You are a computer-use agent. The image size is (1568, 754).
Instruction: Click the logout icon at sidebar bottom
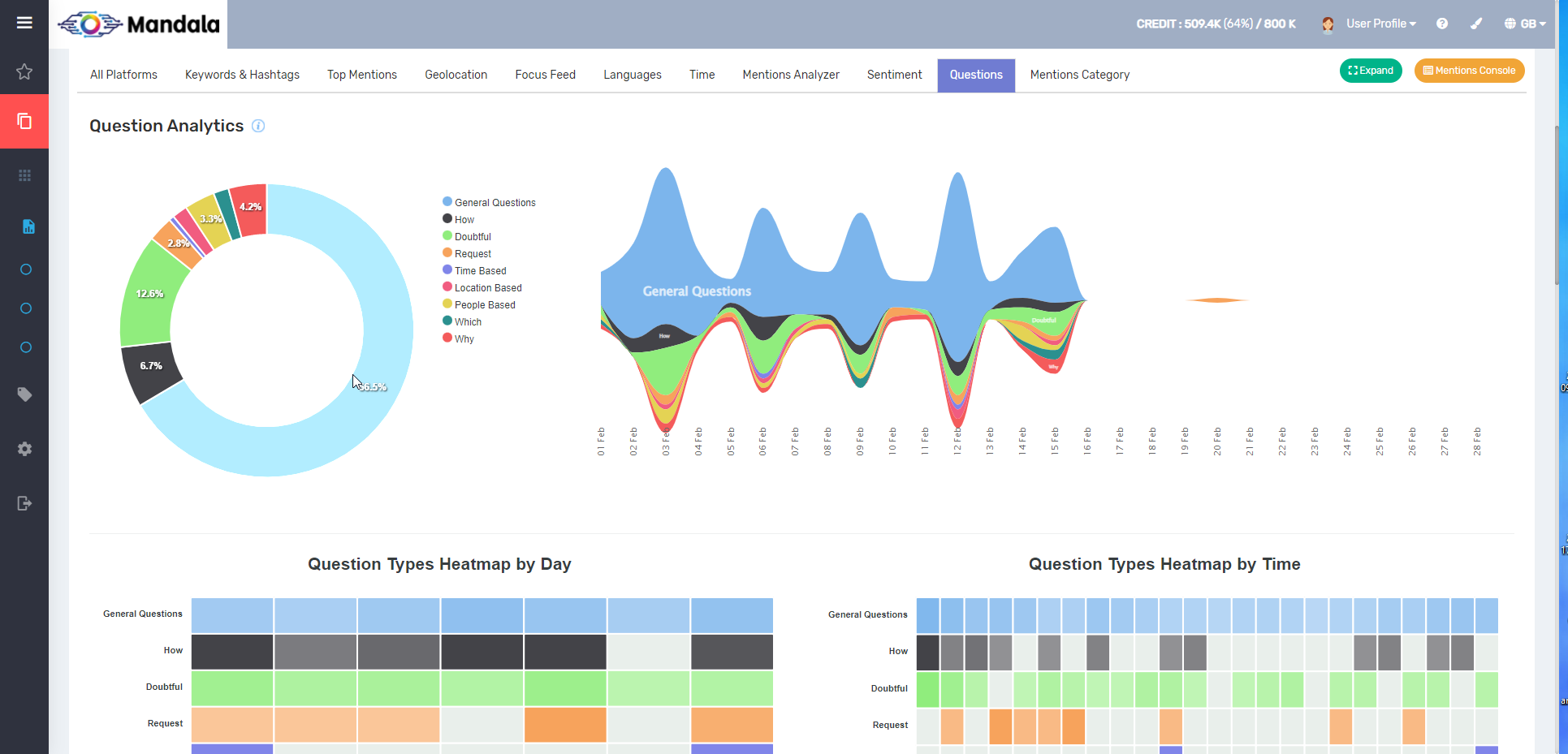pos(24,503)
